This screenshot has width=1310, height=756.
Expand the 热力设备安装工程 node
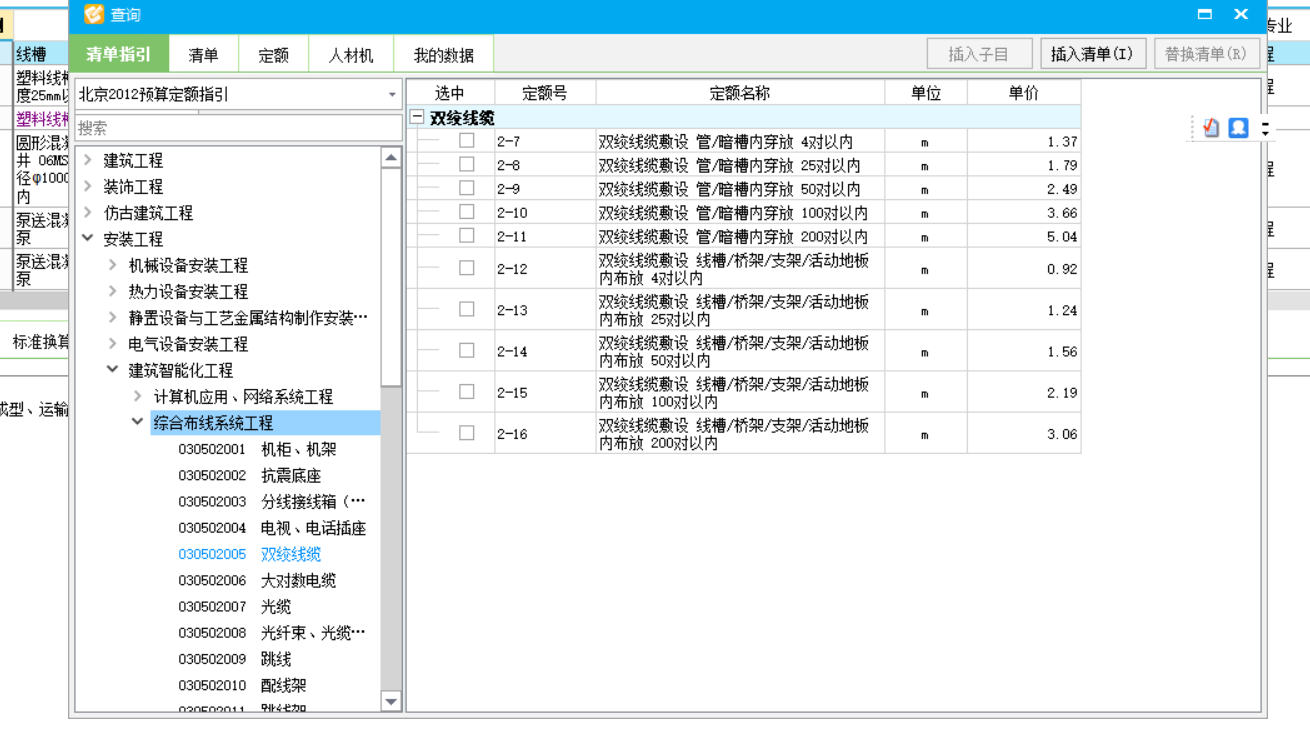pos(113,291)
